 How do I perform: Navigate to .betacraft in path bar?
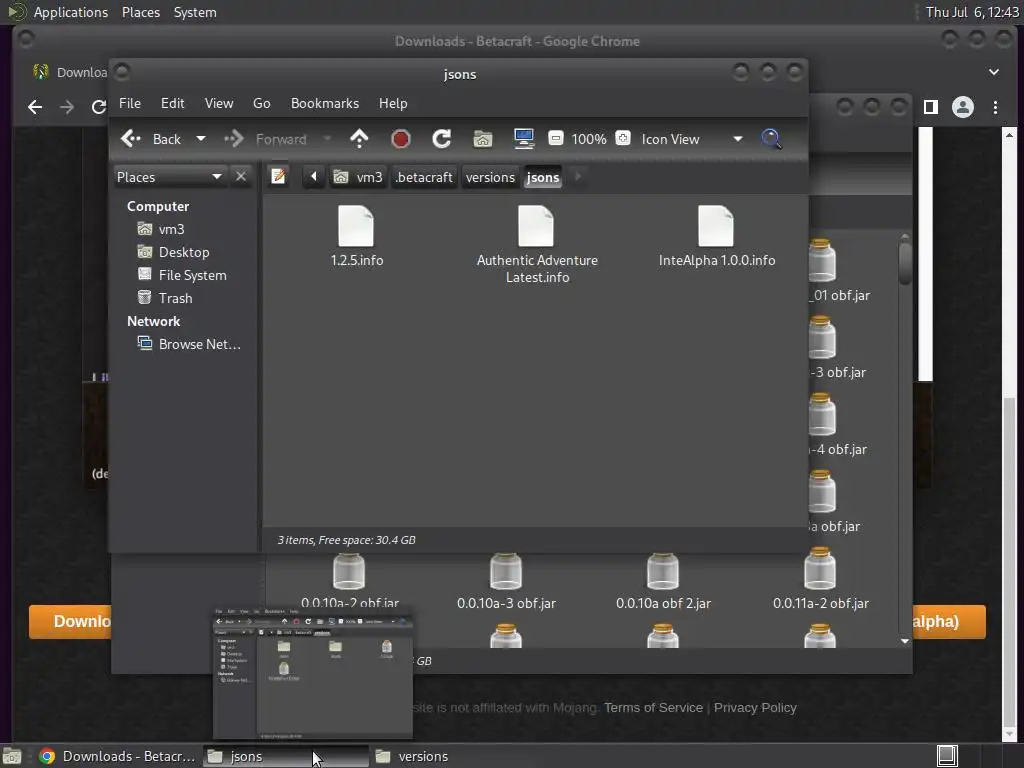click(x=424, y=177)
